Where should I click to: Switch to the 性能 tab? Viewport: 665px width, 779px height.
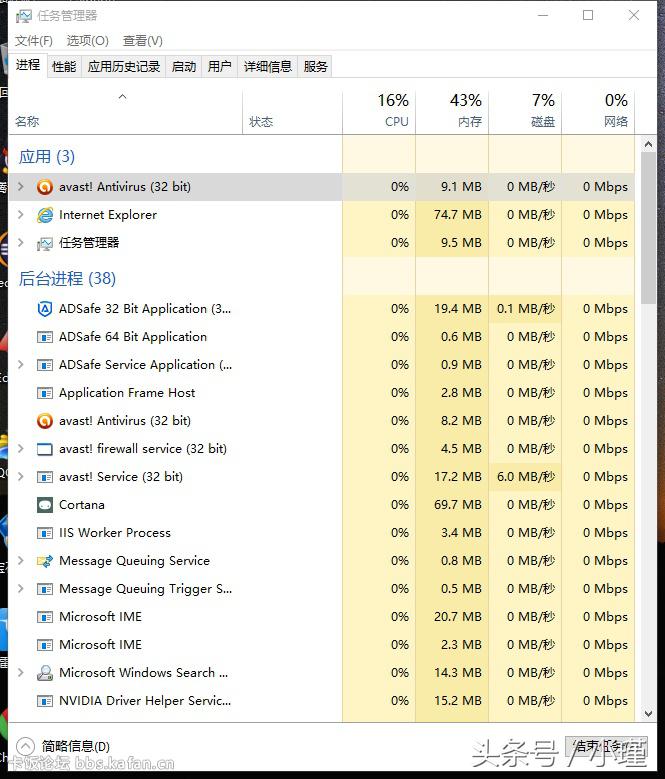point(64,66)
